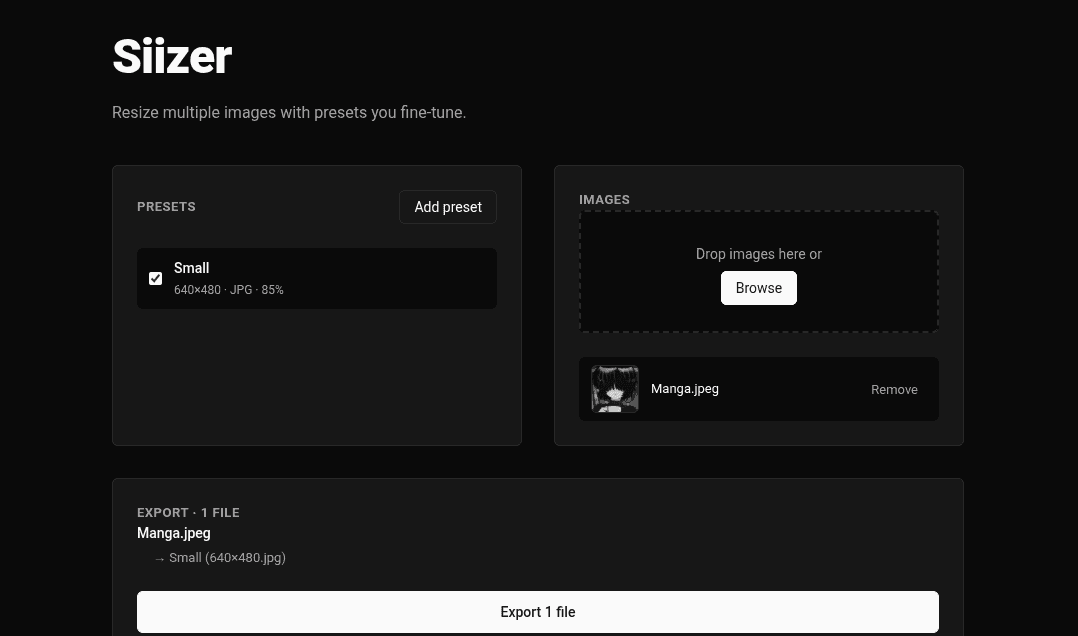
Task: Click the 85% quality value
Action: pos(272,290)
